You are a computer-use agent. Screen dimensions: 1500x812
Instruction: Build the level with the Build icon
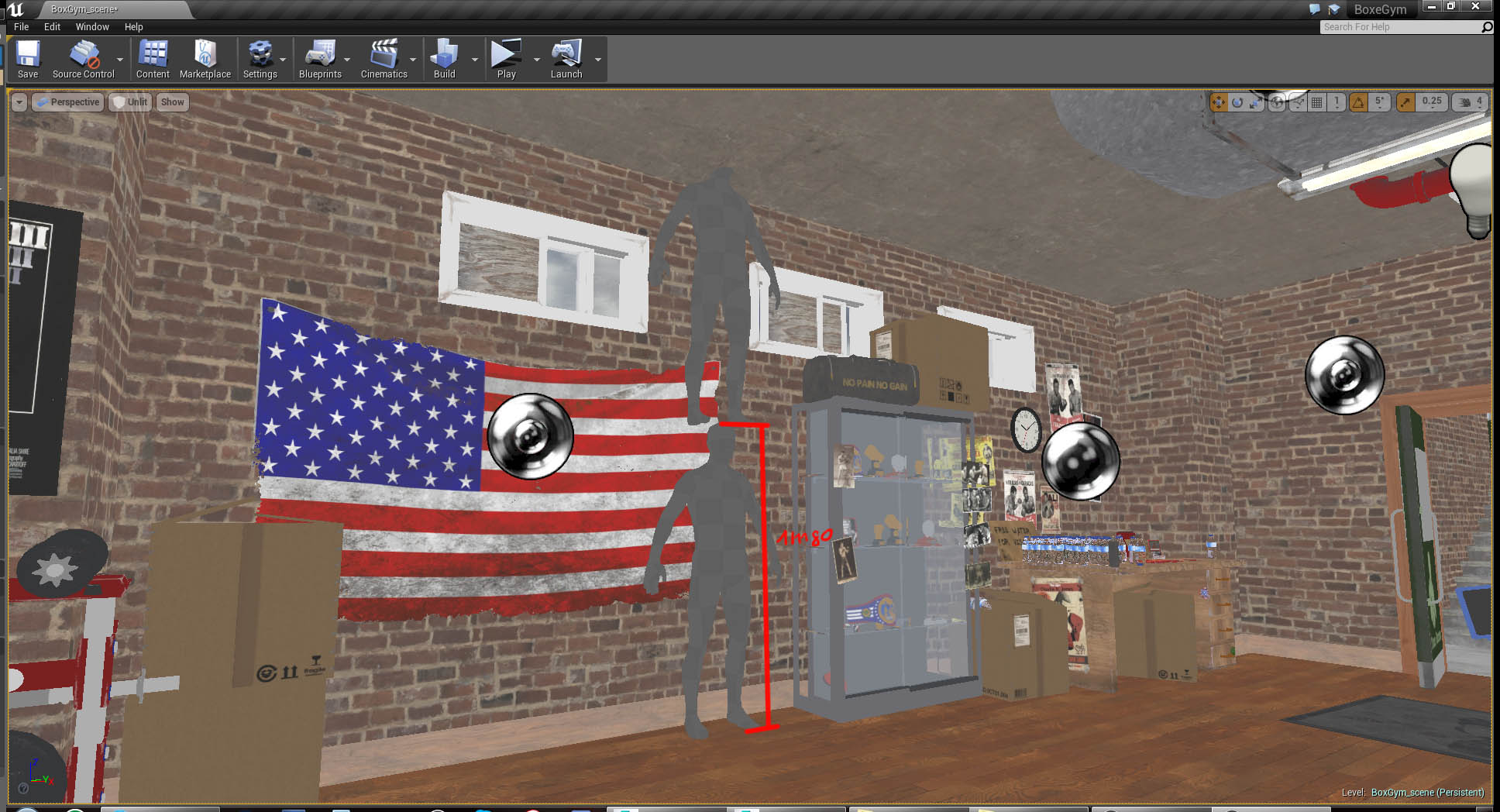pyautogui.click(x=444, y=60)
